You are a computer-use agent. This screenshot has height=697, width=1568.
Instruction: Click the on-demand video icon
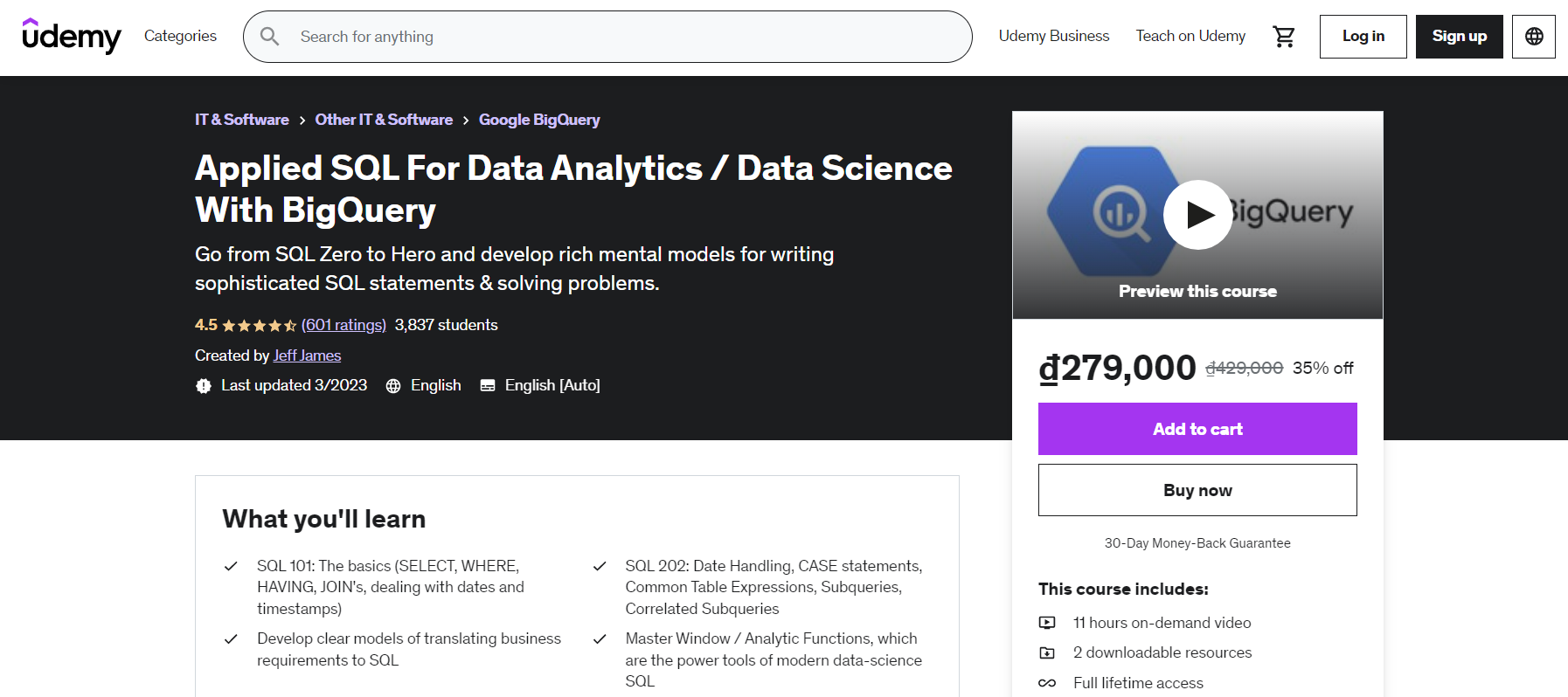pyautogui.click(x=1047, y=623)
